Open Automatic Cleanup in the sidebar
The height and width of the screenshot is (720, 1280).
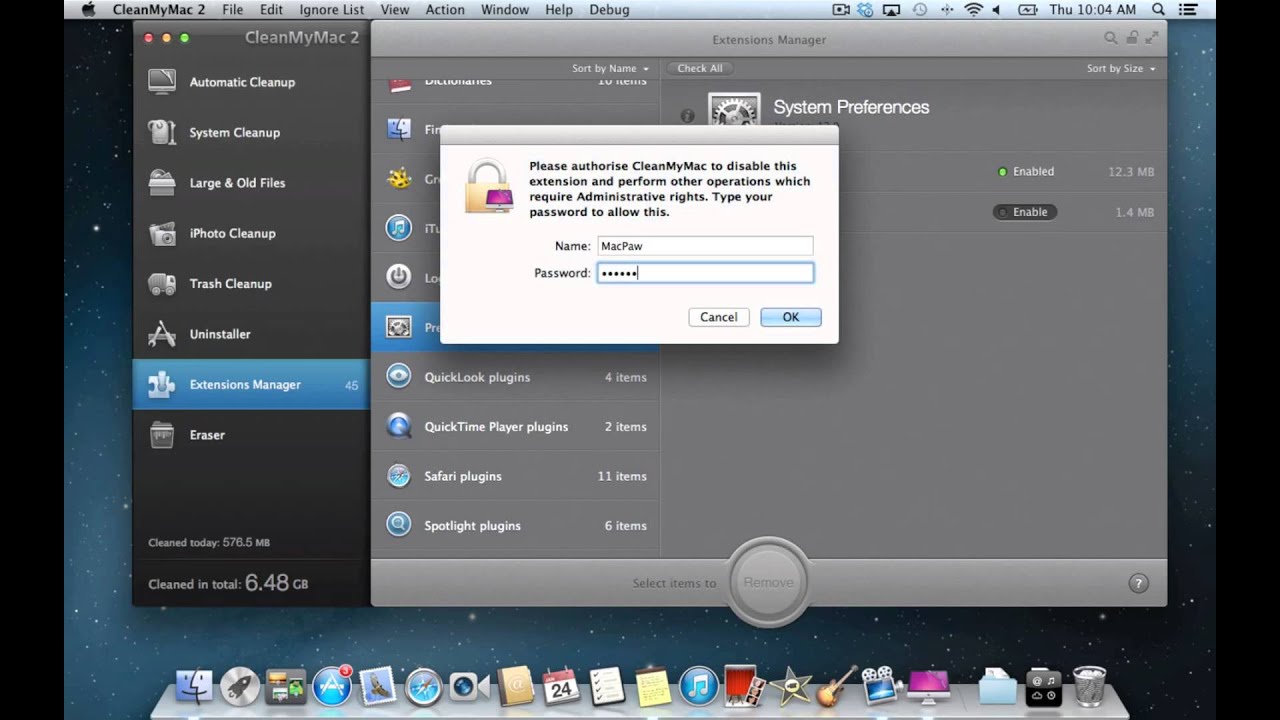pos(251,82)
